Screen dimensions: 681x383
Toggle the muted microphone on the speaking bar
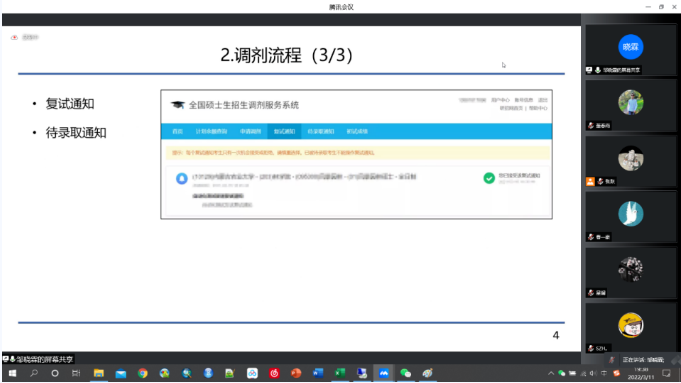point(612,360)
